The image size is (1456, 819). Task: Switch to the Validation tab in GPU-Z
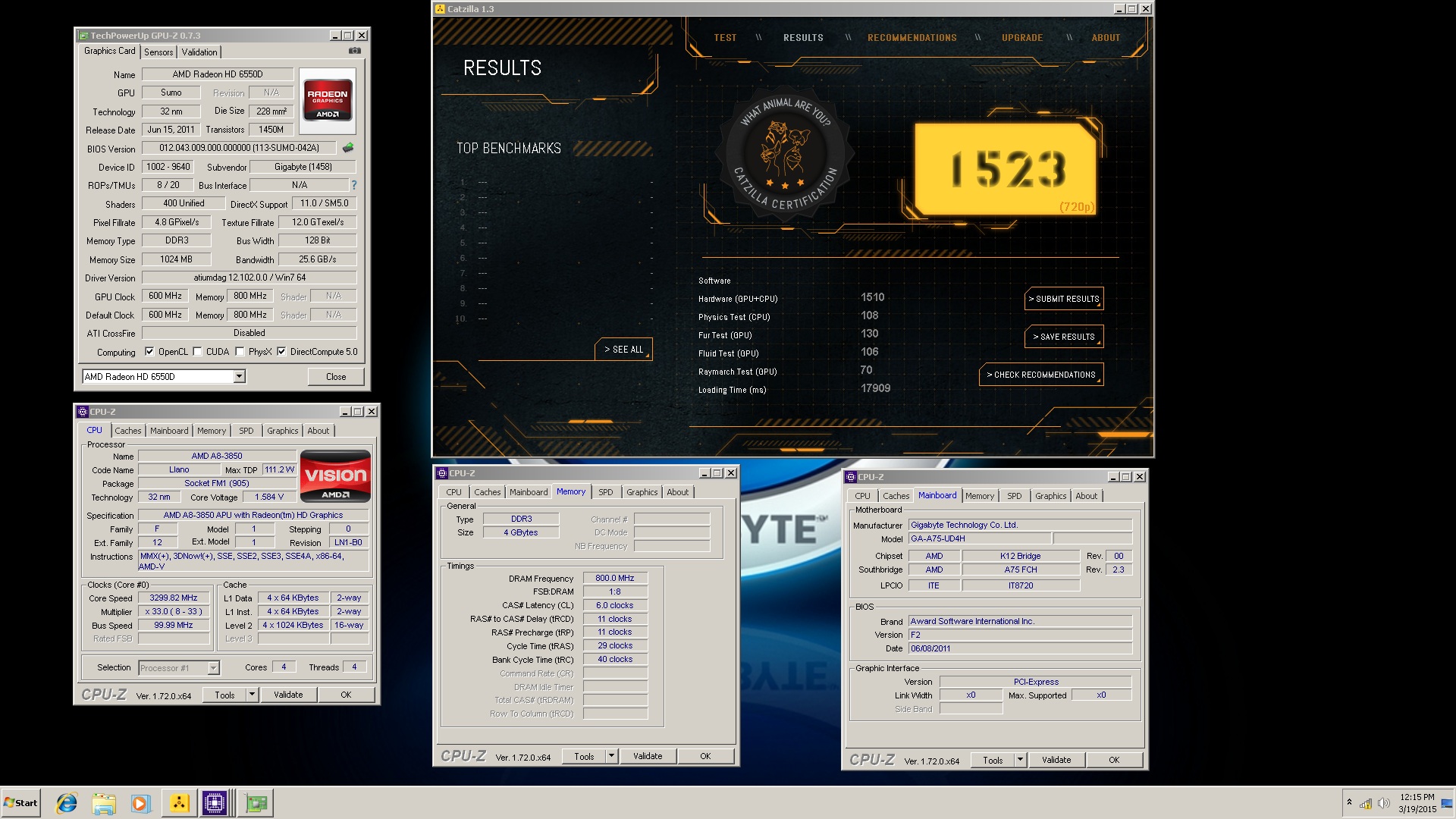[x=199, y=52]
